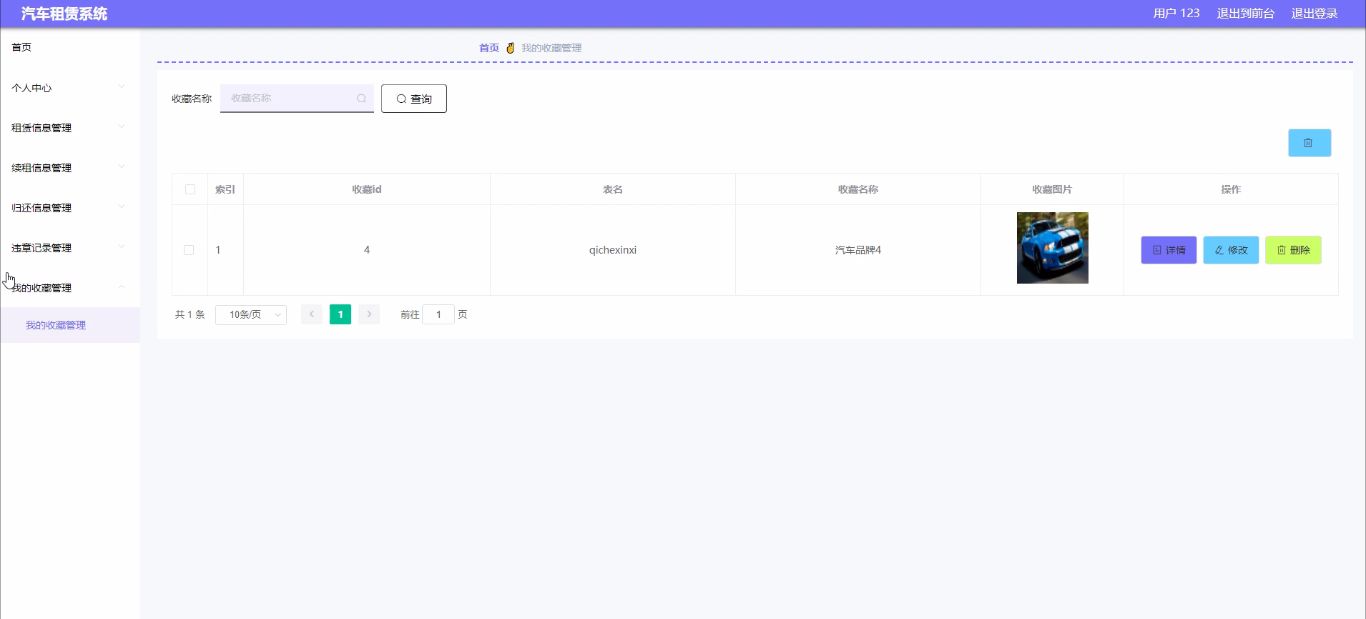Image resolution: width=1366 pixels, height=619 pixels.
Task: Open 首页 in the sidebar
Action: click(x=70, y=47)
